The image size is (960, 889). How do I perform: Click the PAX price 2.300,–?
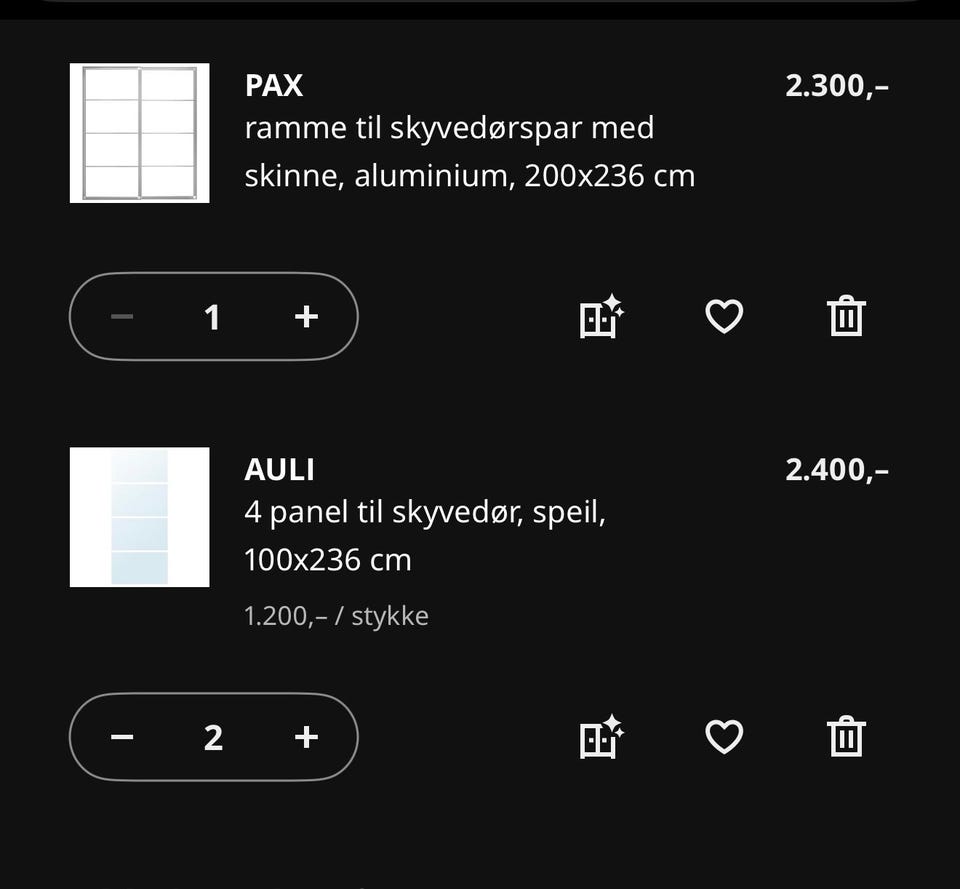(836, 86)
